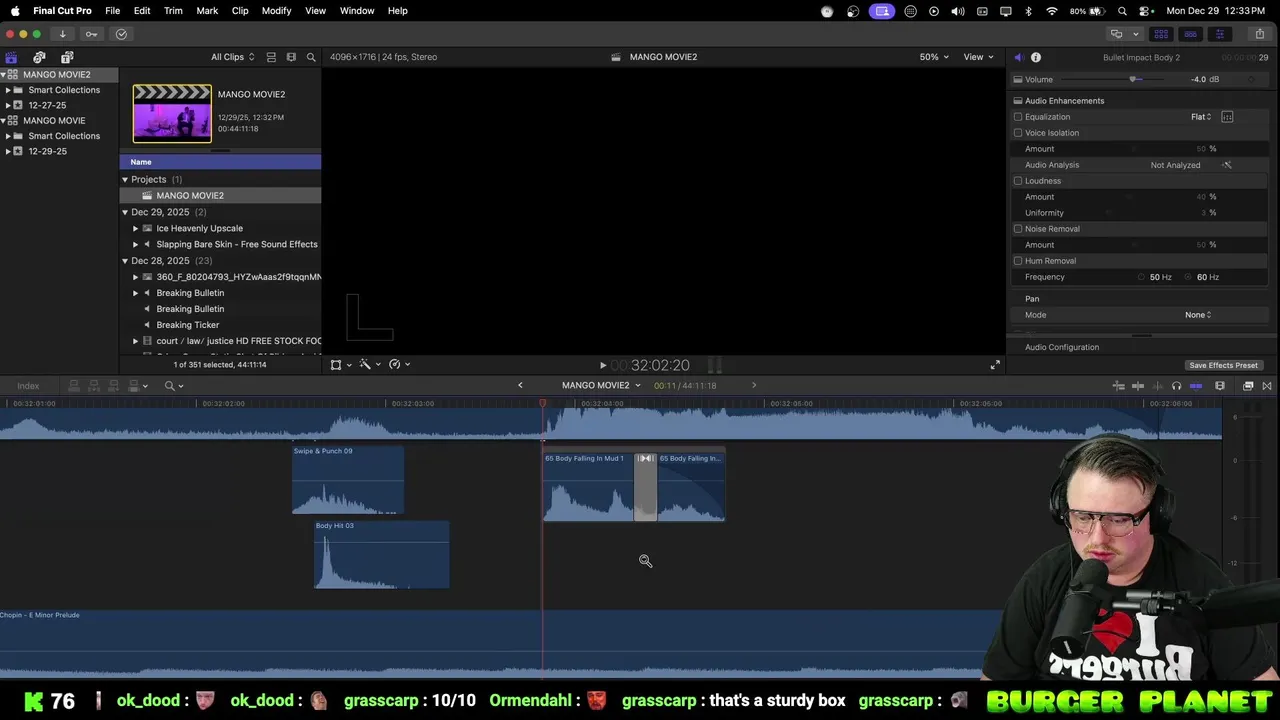Open the Window menu
1280x720 pixels.
tap(357, 11)
